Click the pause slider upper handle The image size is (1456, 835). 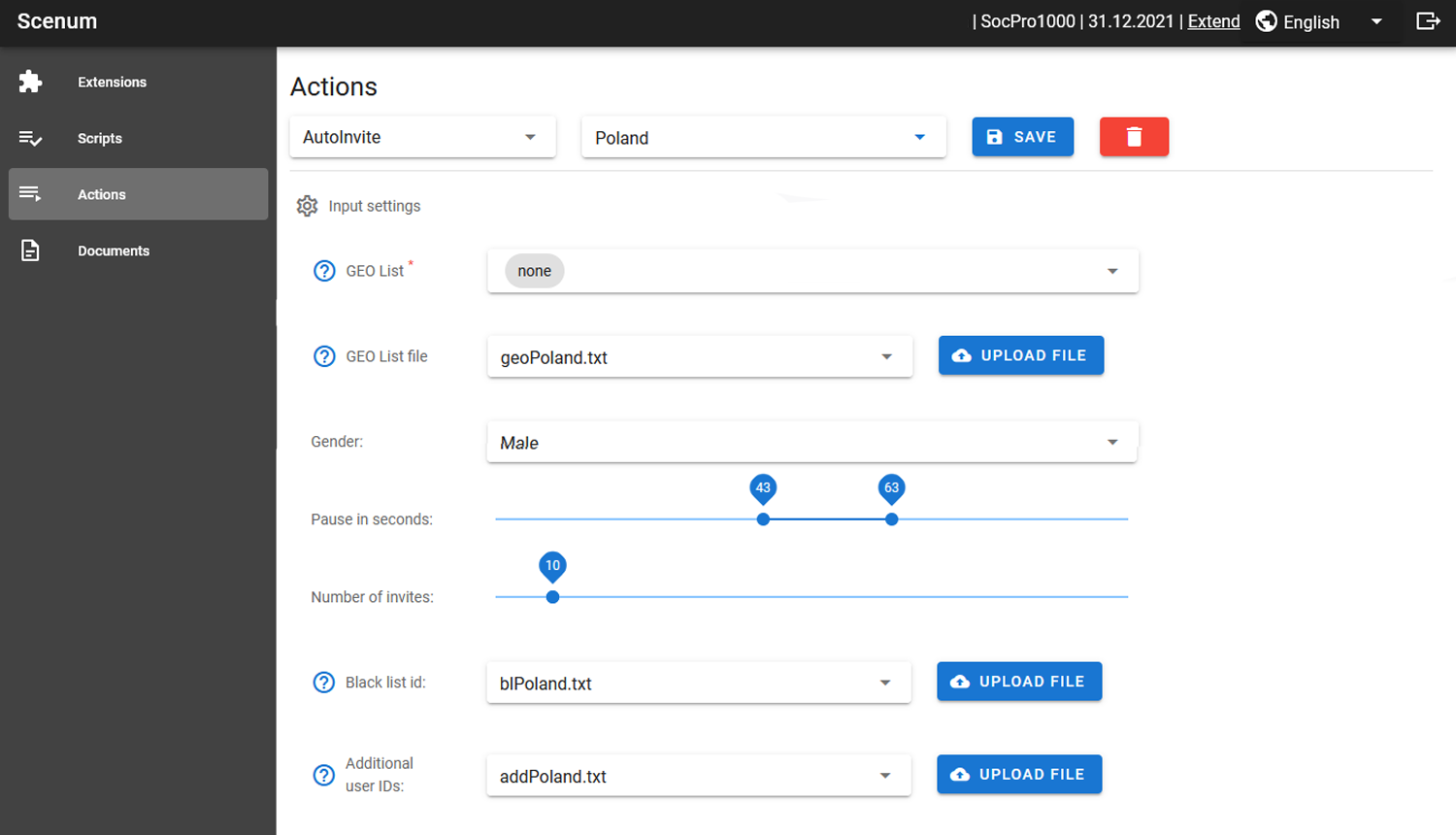[x=891, y=519]
